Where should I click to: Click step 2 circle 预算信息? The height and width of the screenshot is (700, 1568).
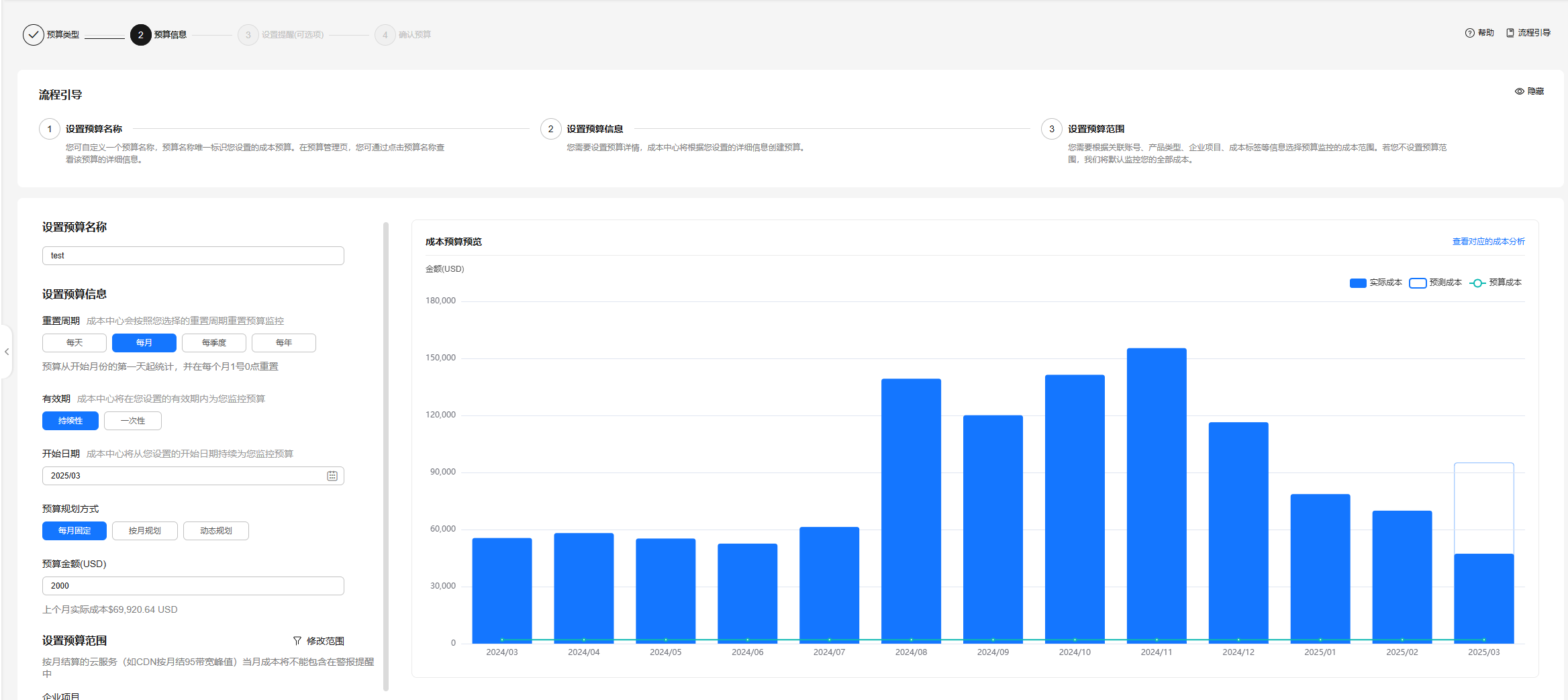pyautogui.click(x=141, y=35)
